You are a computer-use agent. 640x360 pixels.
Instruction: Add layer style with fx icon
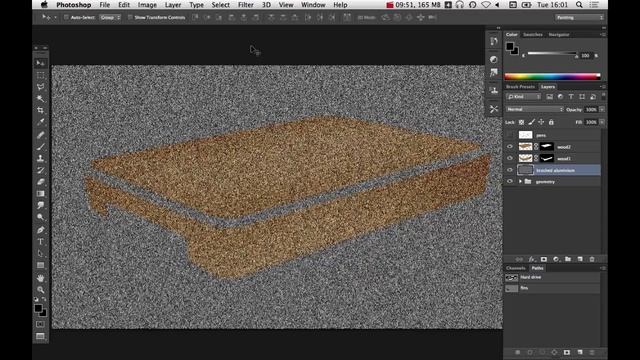[x=531, y=259]
